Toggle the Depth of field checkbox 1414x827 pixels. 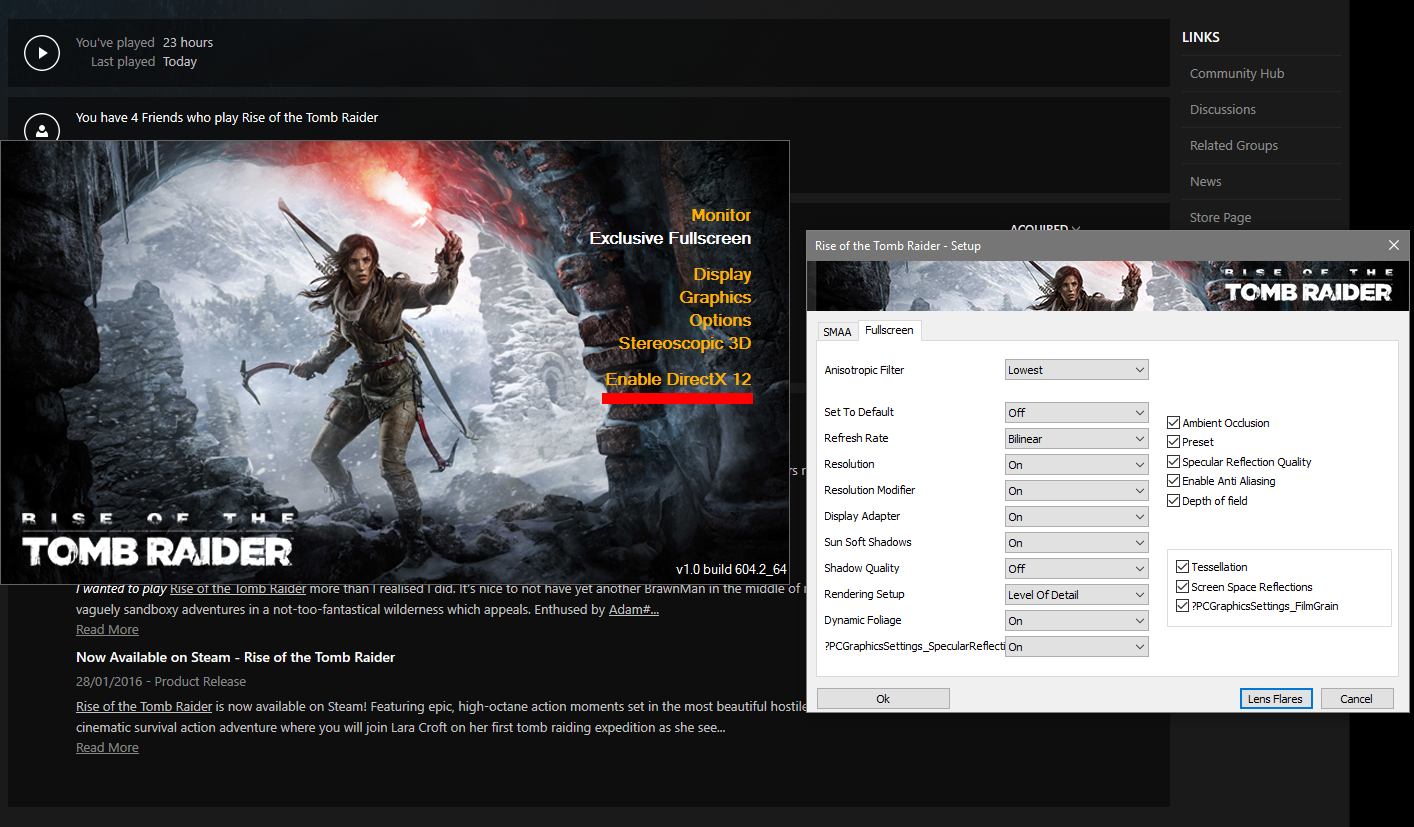tap(1174, 501)
